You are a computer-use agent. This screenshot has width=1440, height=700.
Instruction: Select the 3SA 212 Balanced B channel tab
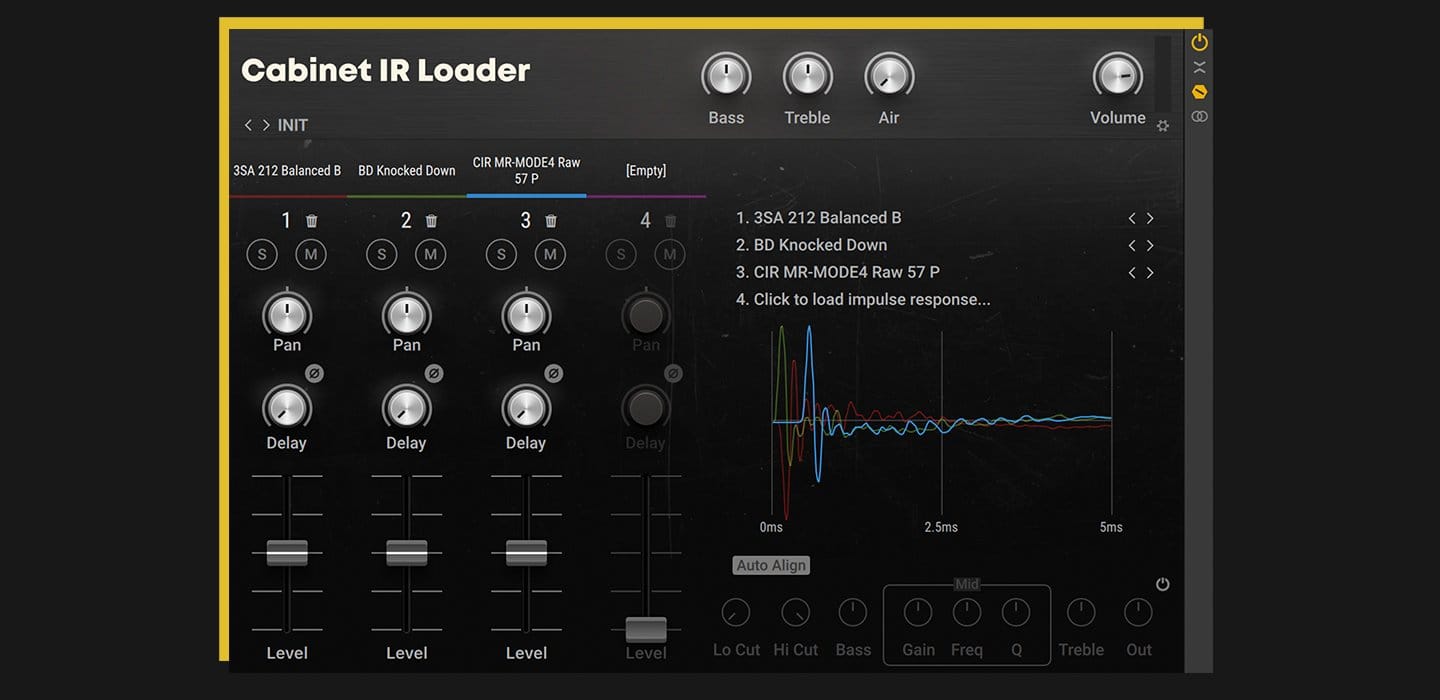tap(287, 171)
